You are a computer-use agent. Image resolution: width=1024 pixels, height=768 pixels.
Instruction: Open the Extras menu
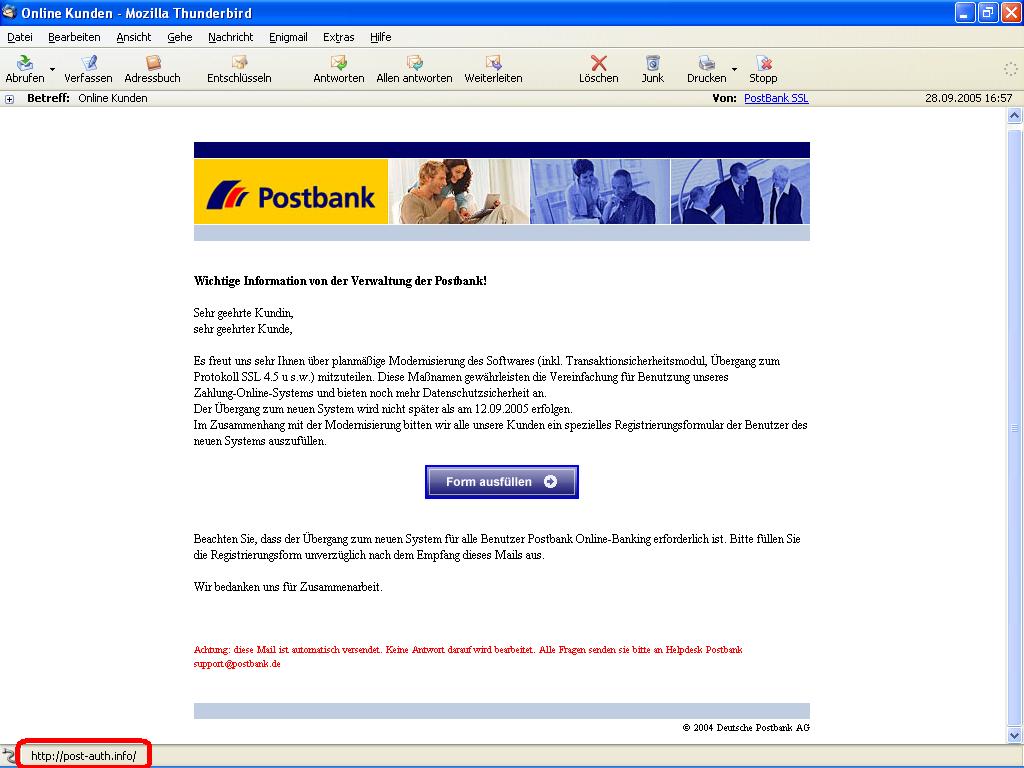coord(338,37)
